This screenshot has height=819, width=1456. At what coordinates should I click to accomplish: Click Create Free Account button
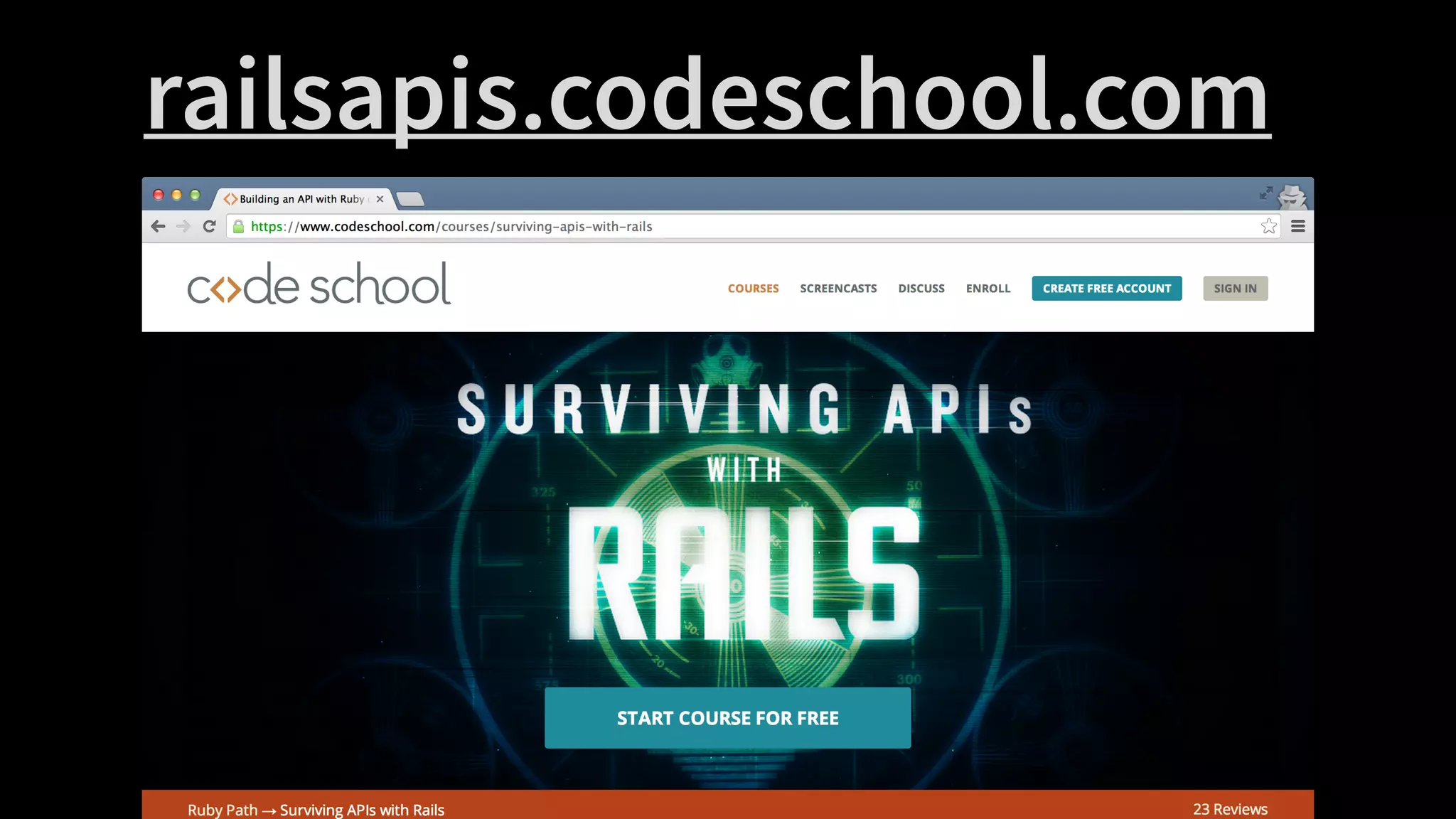[x=1106, y=289]
